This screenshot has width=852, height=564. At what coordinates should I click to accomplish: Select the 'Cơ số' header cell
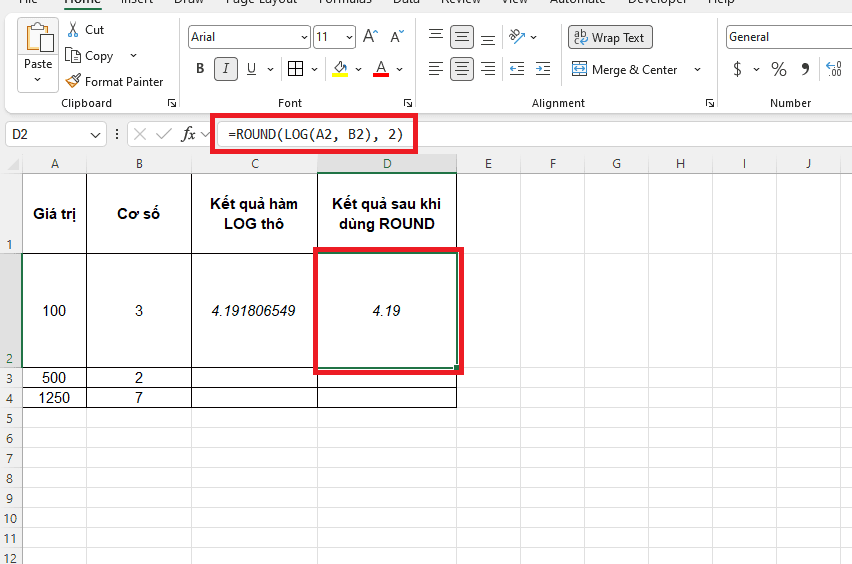(x=139, y=214)
